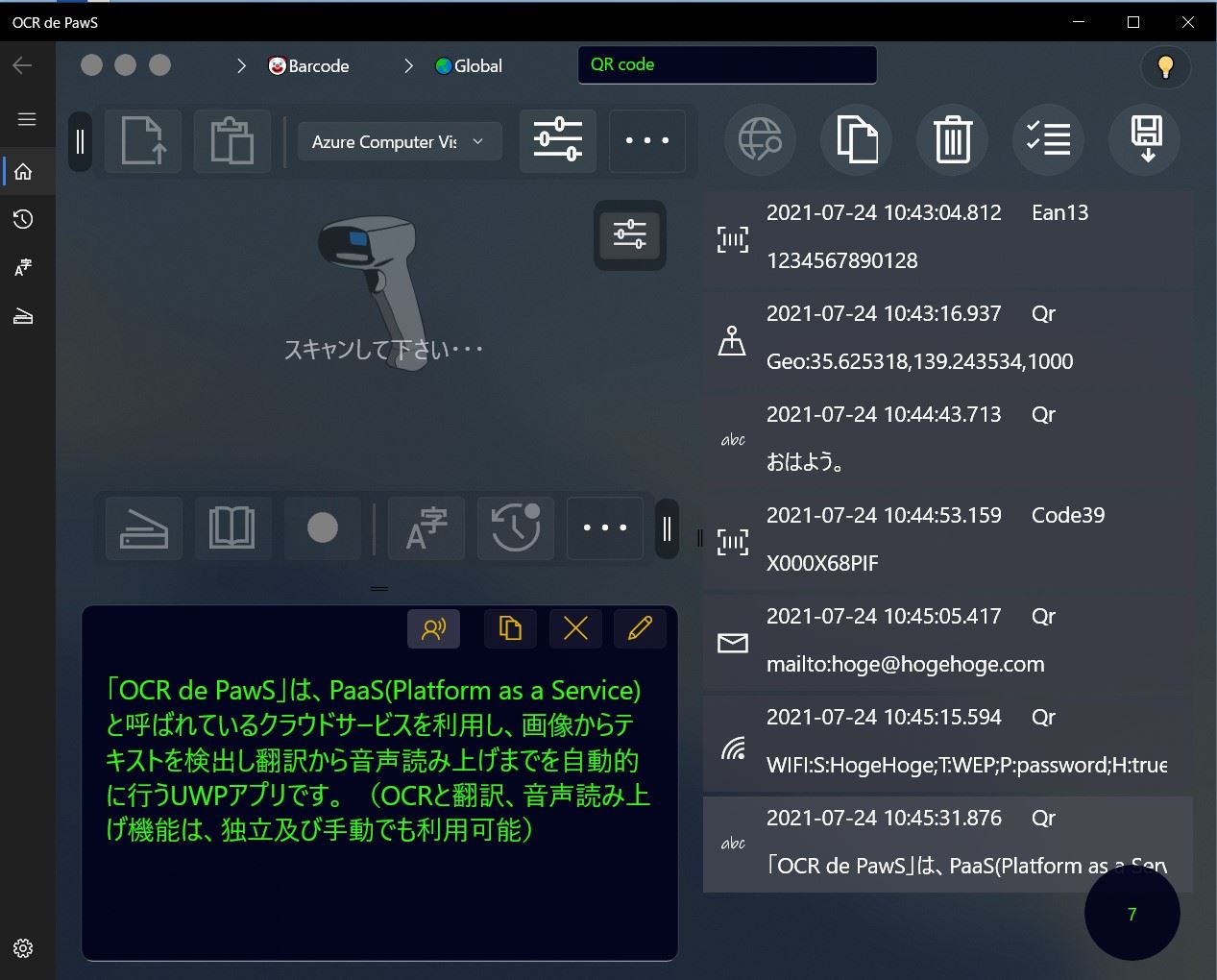Click the trash can delete icon
The image size is (1217, 980).
pos(952,140)
